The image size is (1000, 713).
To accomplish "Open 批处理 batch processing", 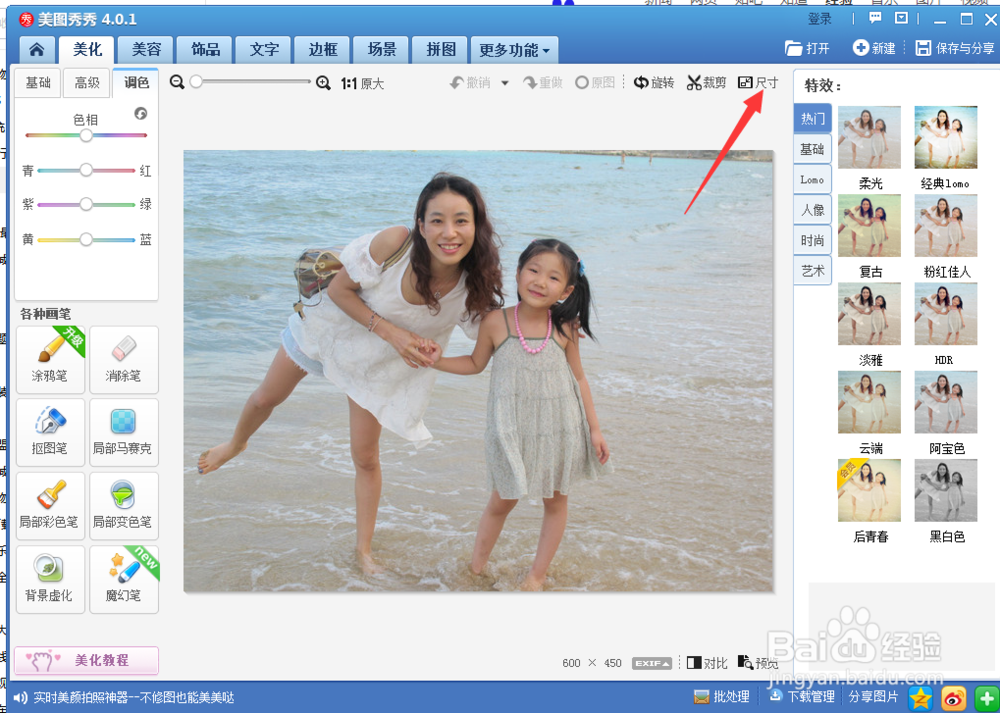I will coord(721,696).
